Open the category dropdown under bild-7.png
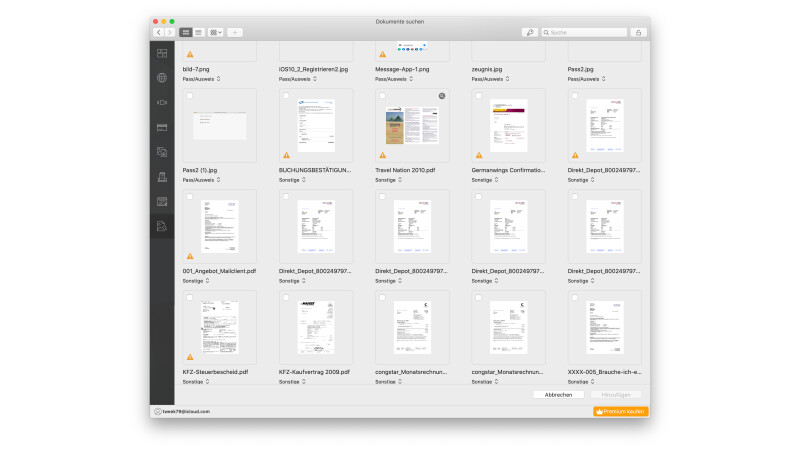 coord(202,78)
